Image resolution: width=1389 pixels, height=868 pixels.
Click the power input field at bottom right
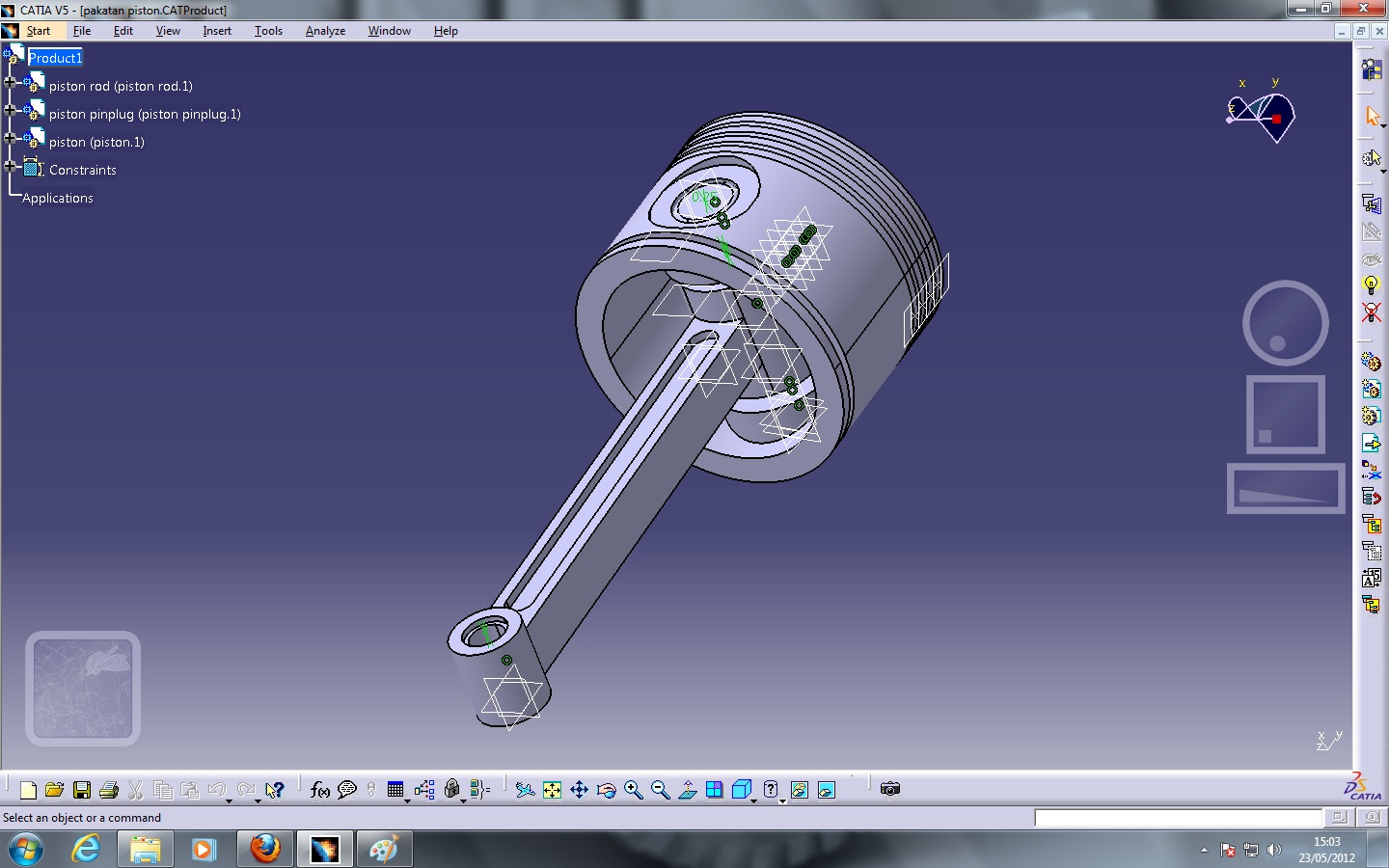[x=1179, y=818]
